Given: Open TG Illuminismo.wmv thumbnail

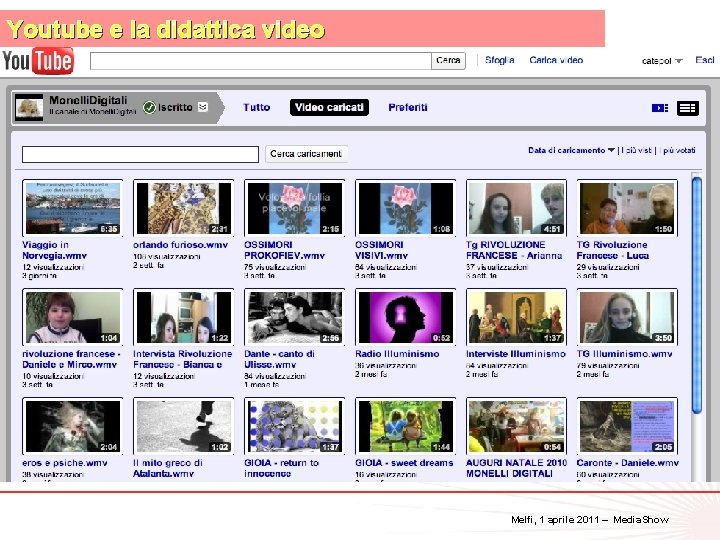Looking at the screenshot, I should tap(627, 317).
